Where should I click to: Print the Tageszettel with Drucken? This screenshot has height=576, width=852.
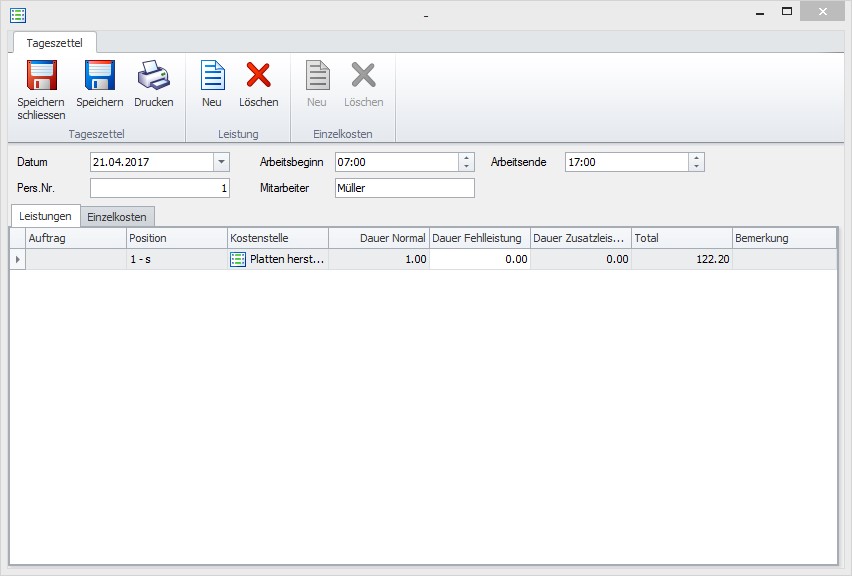point(154,77)
